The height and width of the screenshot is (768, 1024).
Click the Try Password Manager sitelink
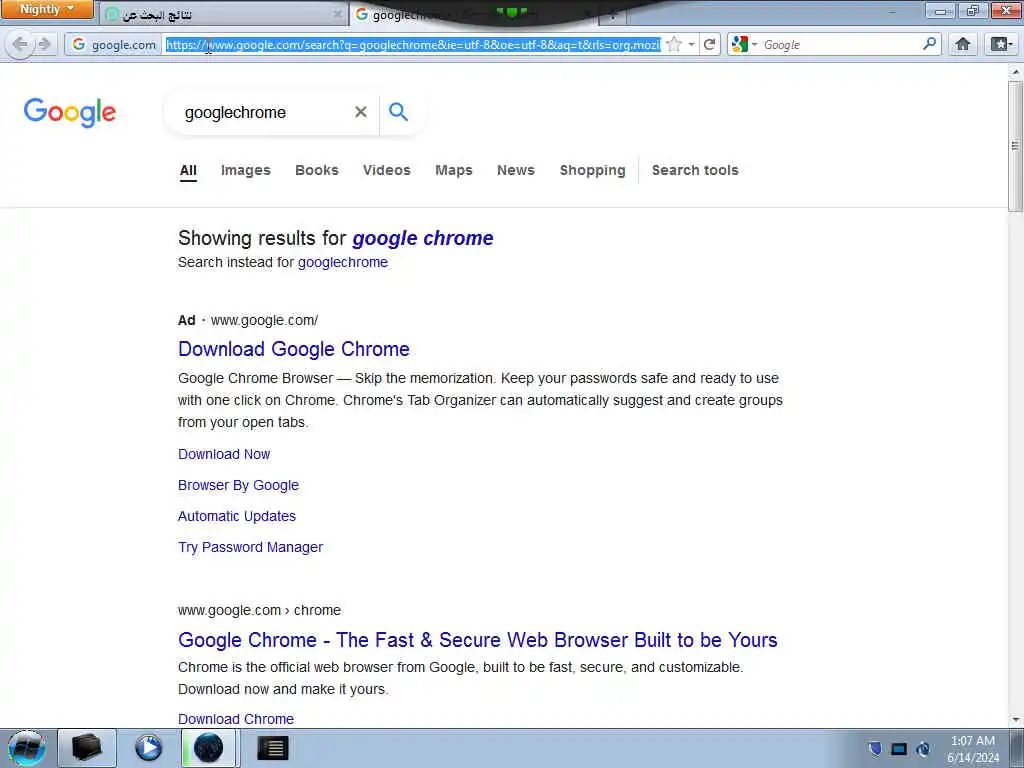tap(251, 547)
